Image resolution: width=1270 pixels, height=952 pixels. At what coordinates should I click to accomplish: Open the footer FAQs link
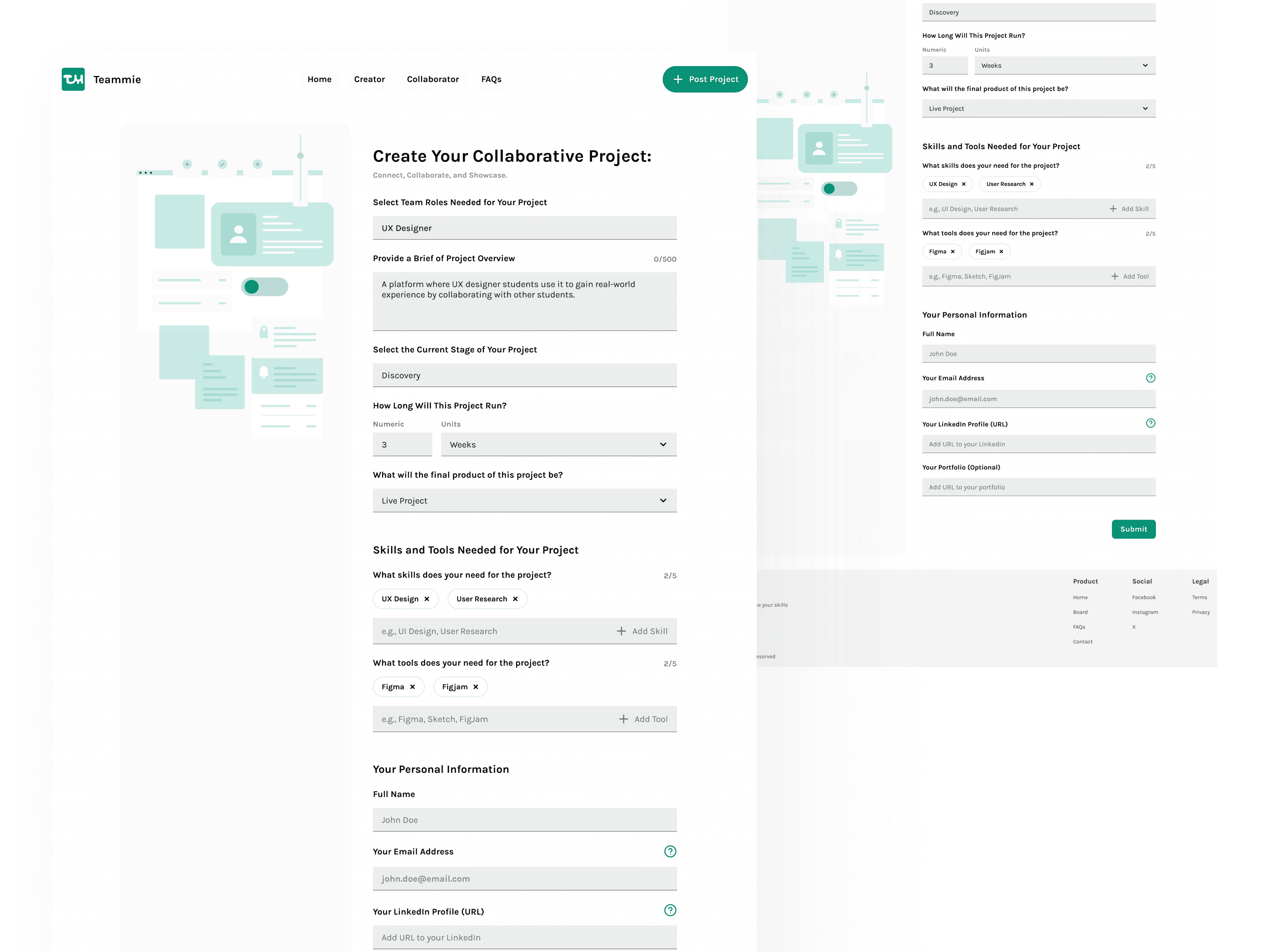click(x=1079, y=627)
